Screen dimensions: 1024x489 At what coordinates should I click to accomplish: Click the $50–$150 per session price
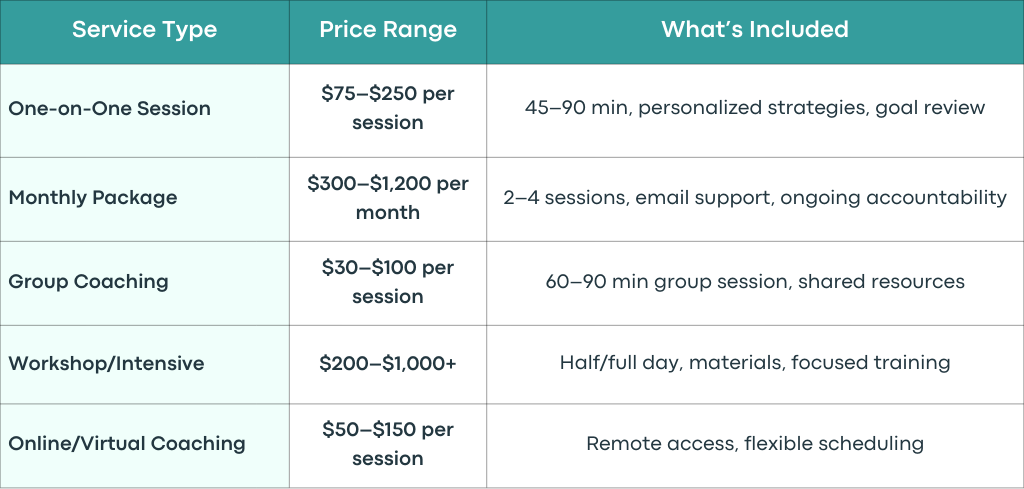pos(388,444)
